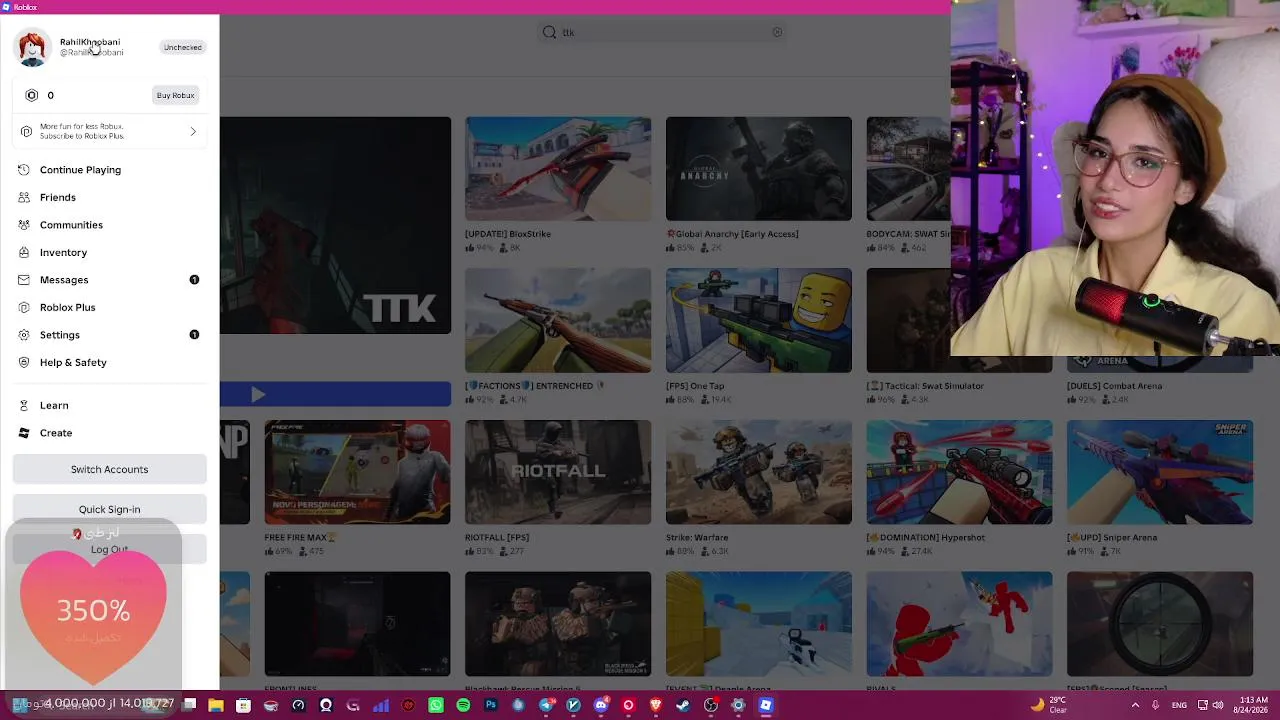Screen dimensions: 1280x720
Task: Click the Settings notification count badge
Action: tap(194, 335)
